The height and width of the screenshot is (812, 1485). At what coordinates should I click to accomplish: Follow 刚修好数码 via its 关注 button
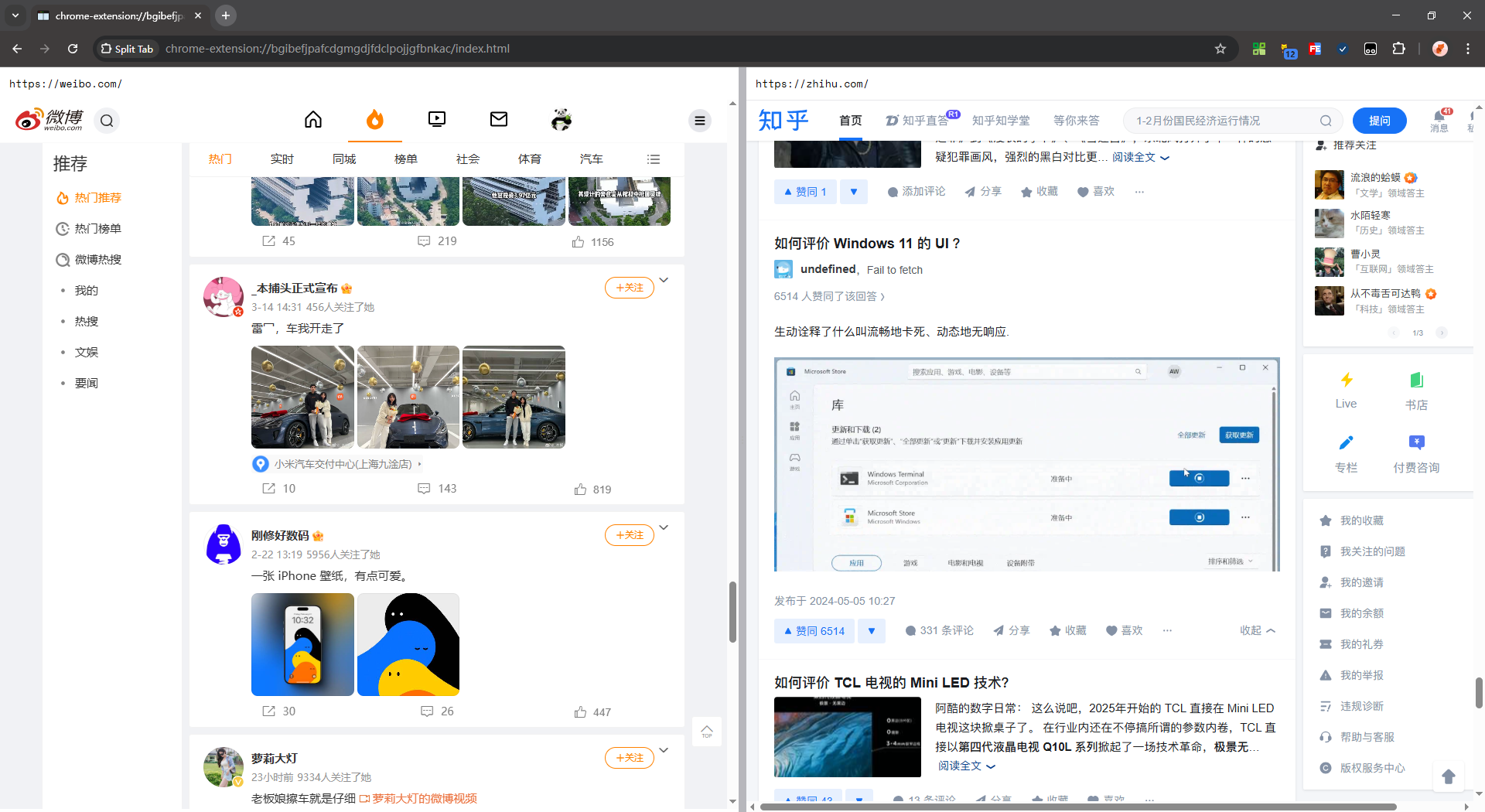[629, 534]
